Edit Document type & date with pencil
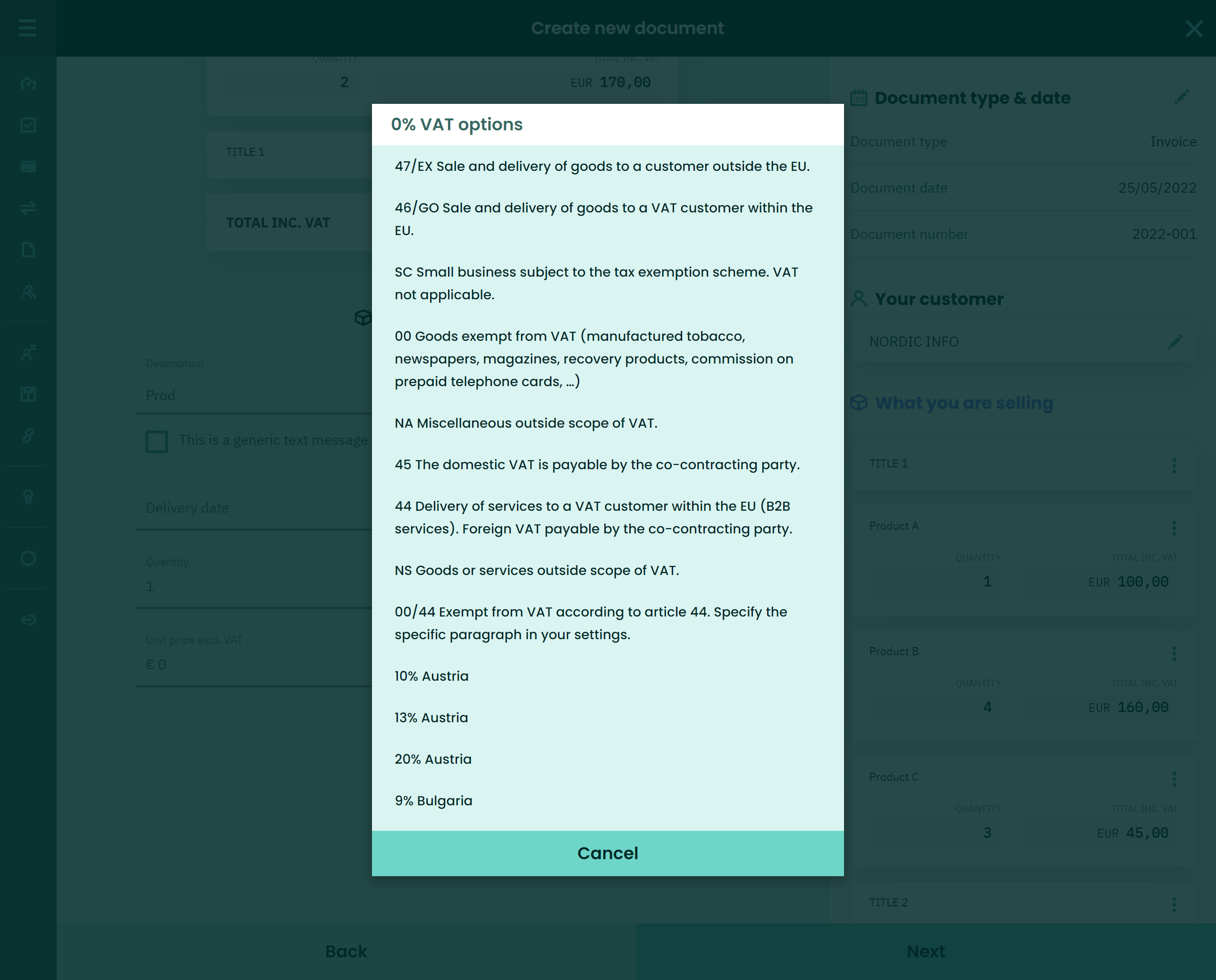The width and height of the screenshot is (1216, 980). pos(1182,97)
